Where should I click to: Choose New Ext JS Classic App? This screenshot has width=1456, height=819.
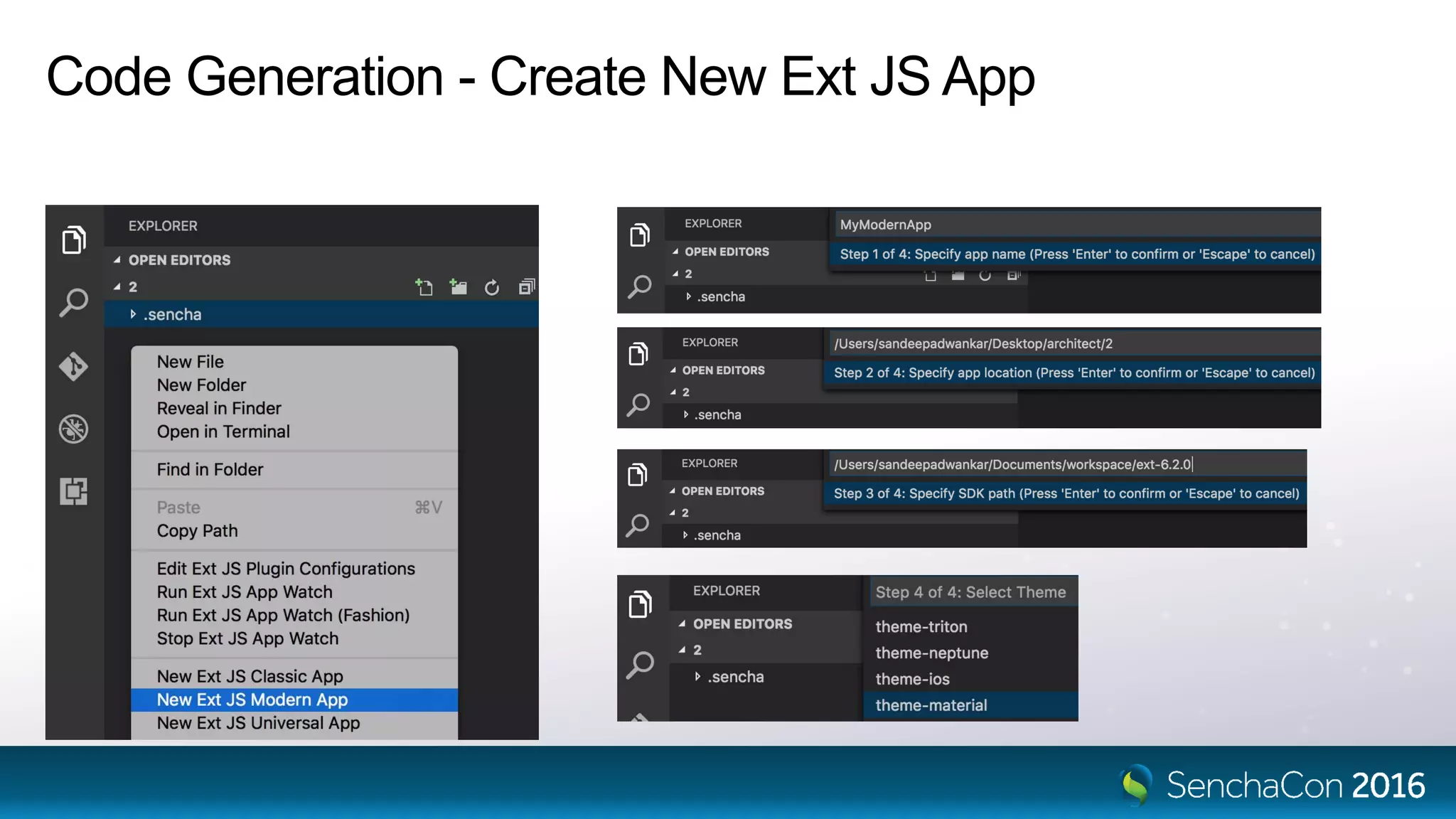294,677
